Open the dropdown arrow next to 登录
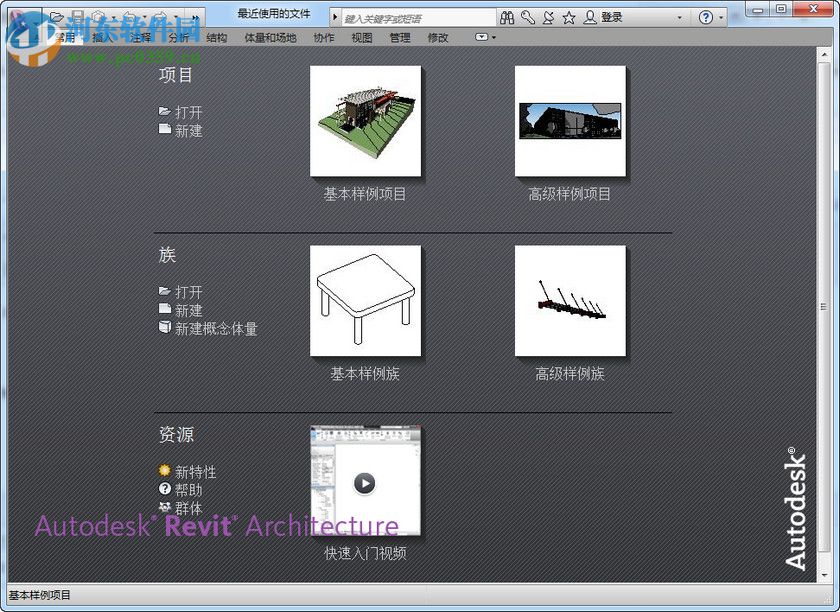 click(679, 17)
